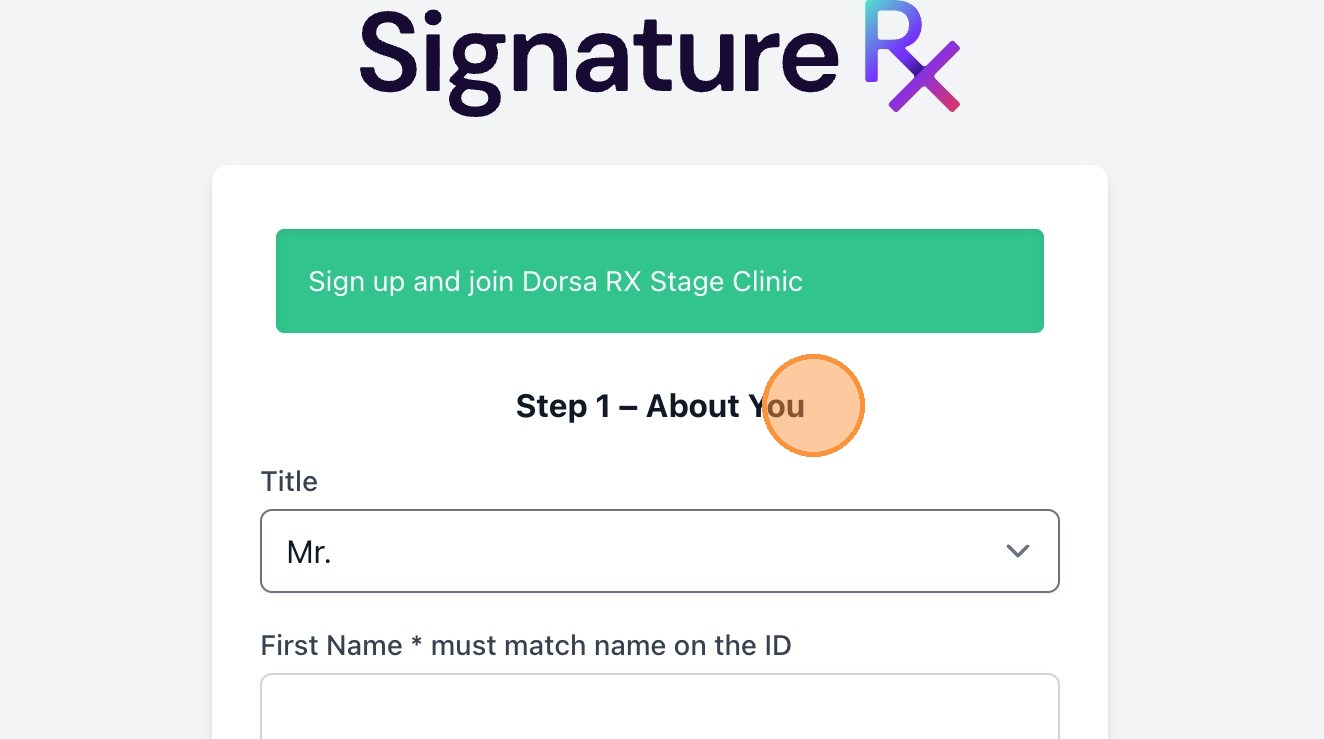Click the 'About' word in step heading
The width and height of the screenshot is (1324, 739).
coord(691,406)
